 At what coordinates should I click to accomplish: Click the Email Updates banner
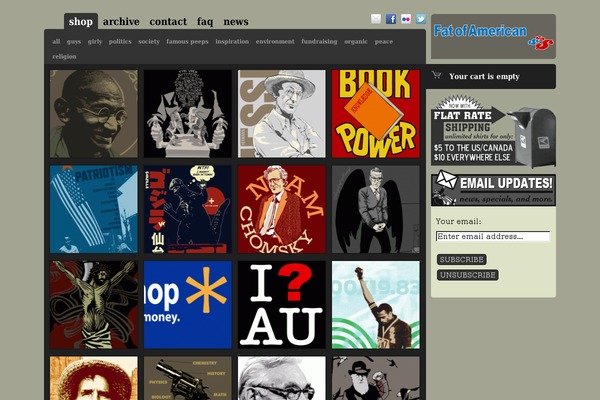[x=493, y=188]
